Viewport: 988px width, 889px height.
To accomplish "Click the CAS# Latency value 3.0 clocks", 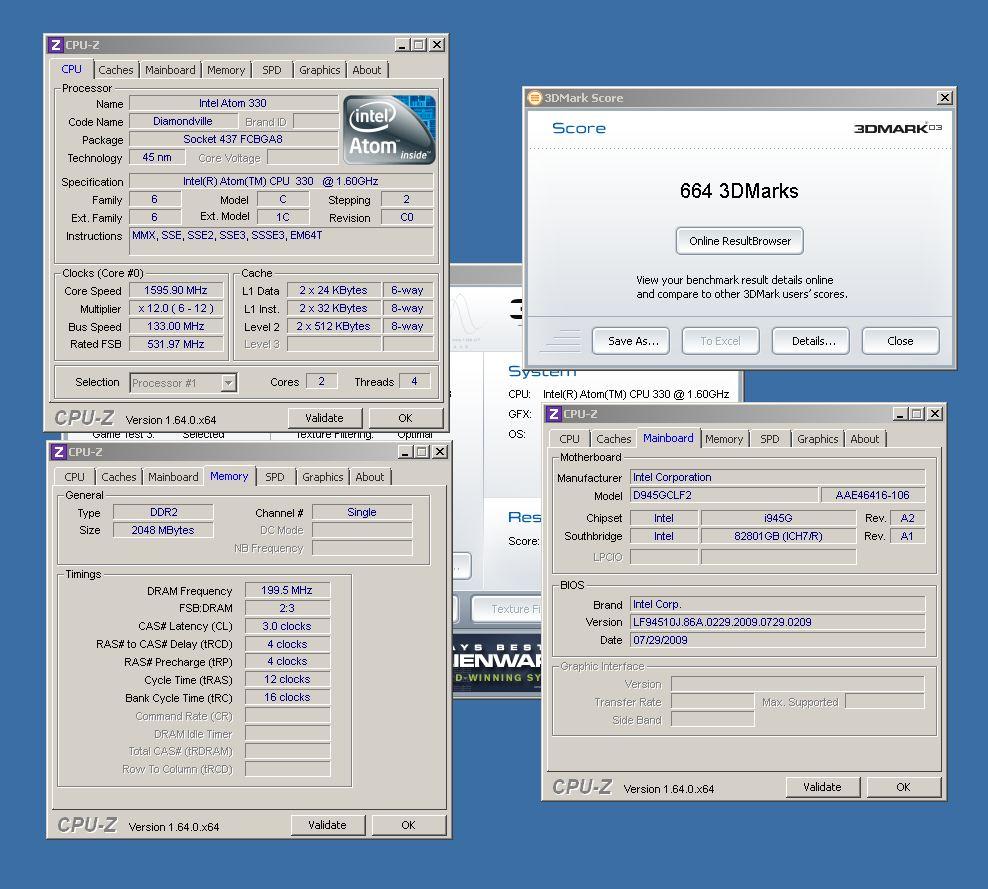I will click(287, 626).
